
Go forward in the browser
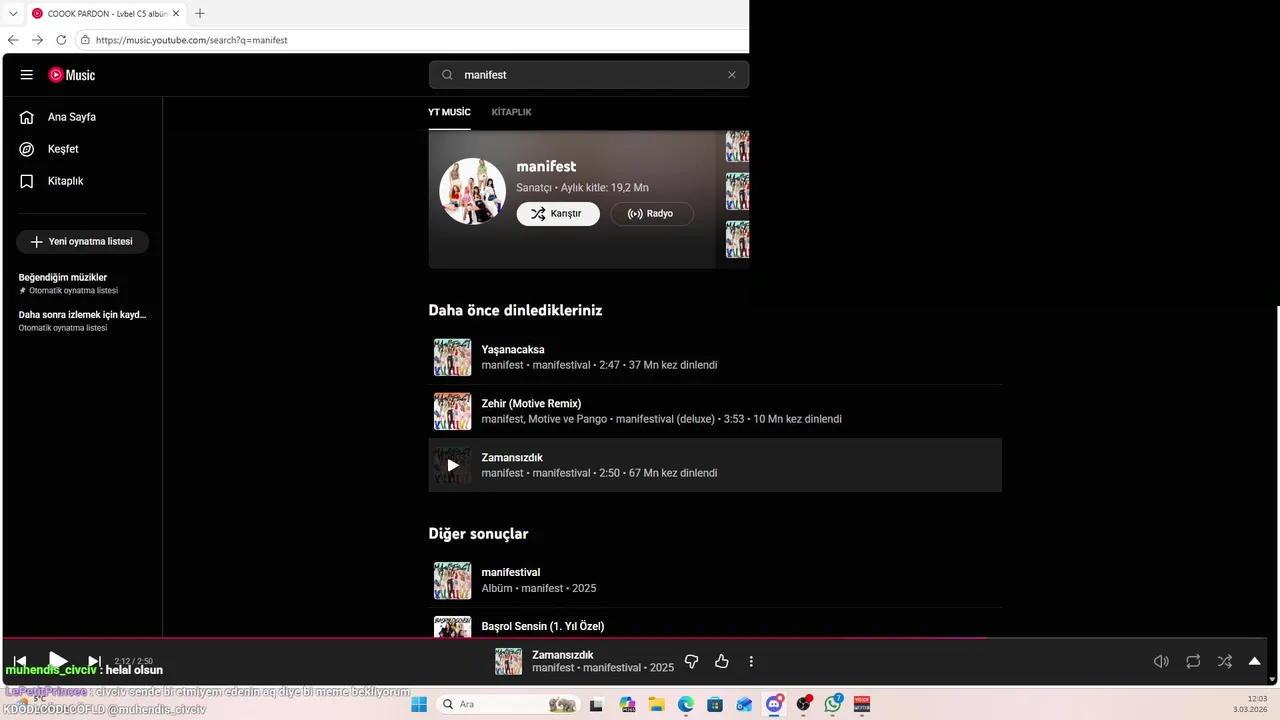click(37, 40)
